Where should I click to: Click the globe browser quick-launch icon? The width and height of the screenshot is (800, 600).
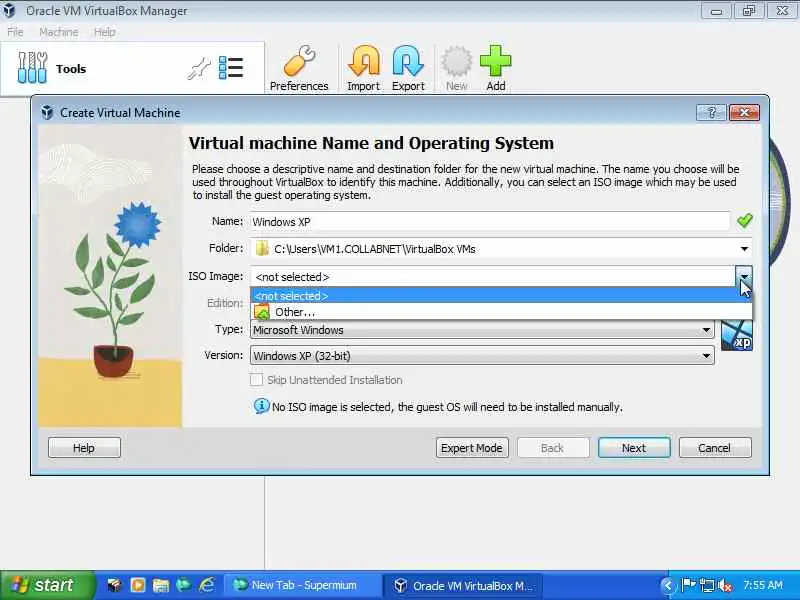click(x=184, y=585)
